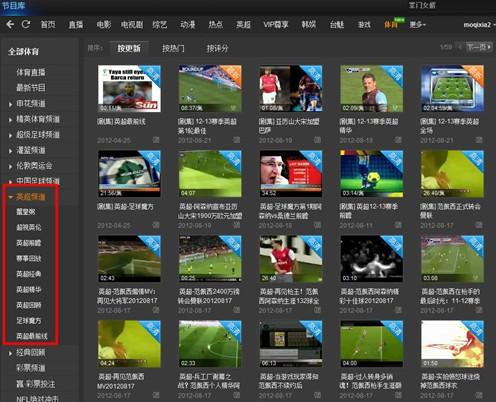Click the icon beside the date of 12-13赛季英超全场 card

(x=479, y=140)
